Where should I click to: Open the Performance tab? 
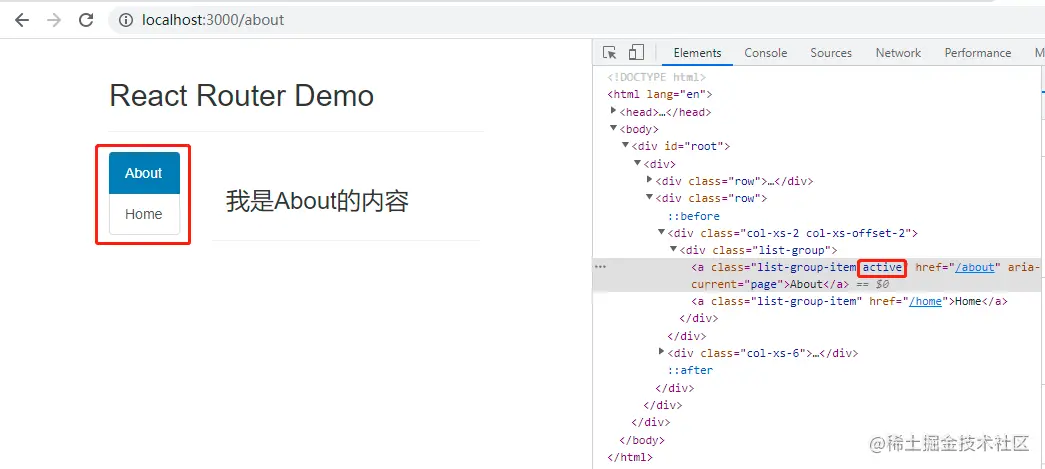click(978, 53)
